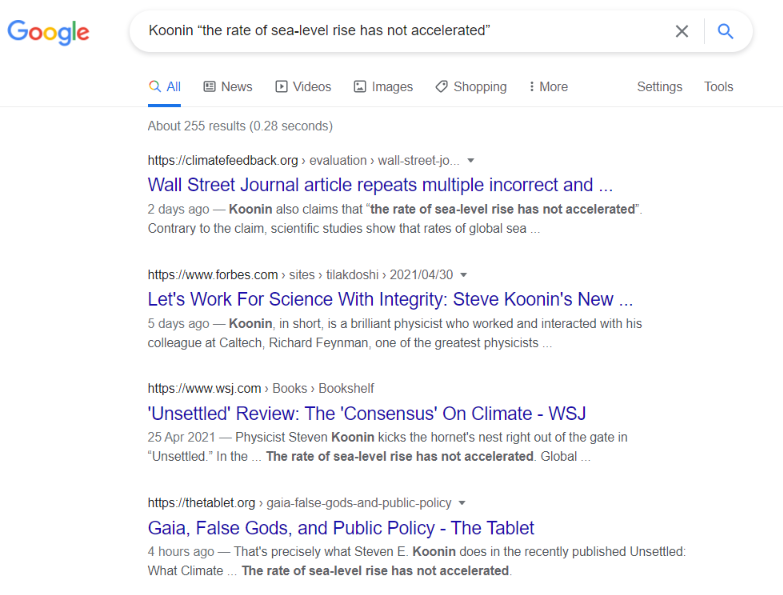783x595 pixels.
Task: Open the Wall Street Journal article evaluation link
Action: click(380, 185)
